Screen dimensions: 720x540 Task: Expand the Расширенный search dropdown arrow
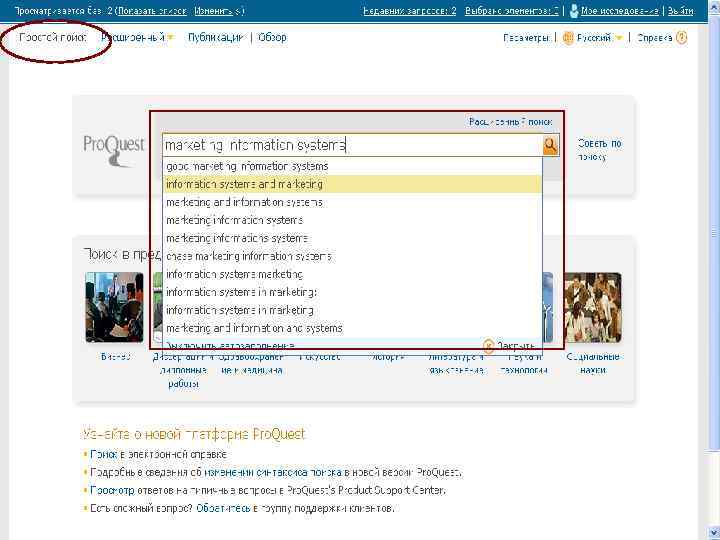(170, 38)
